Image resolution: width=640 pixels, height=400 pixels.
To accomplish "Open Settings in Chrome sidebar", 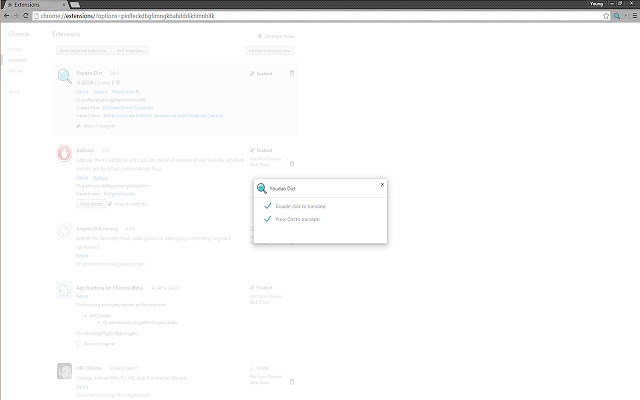I will 16,71.
